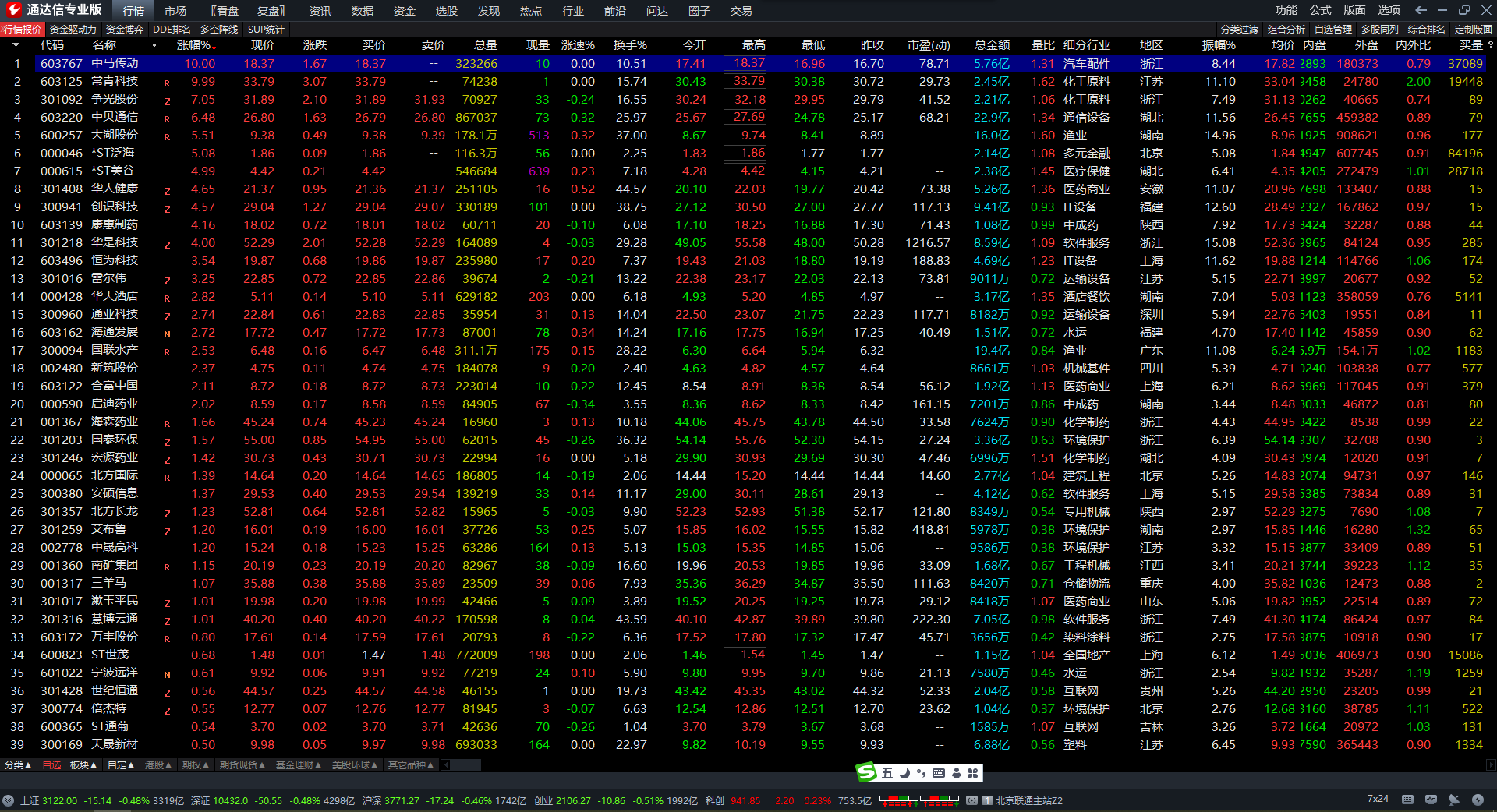Click the monitor icon in the status bar
This screenshot has height=812, width=1497.
click(x=1431, y=800)
